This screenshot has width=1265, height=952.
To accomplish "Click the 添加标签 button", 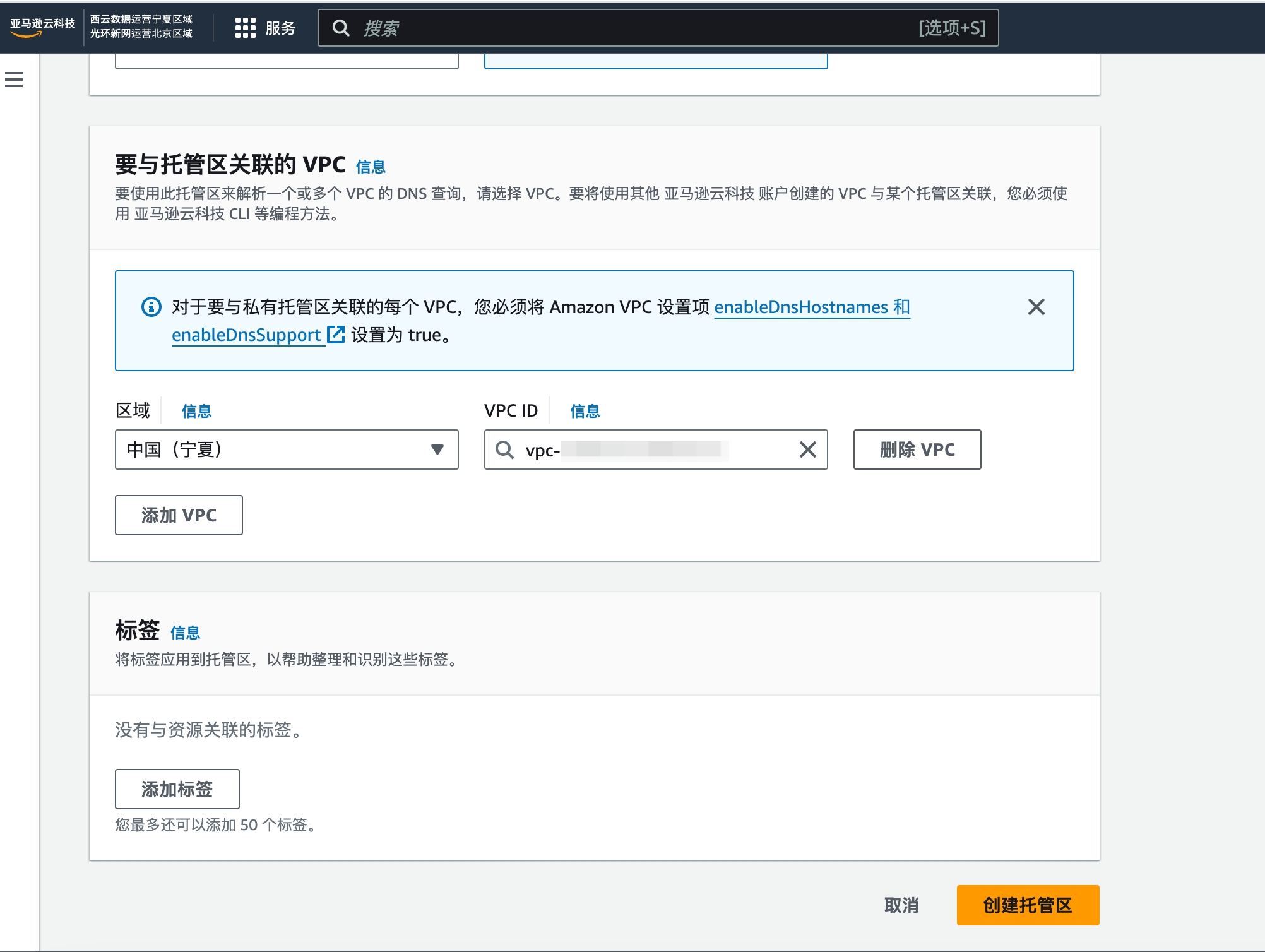I will pos(177,789).
